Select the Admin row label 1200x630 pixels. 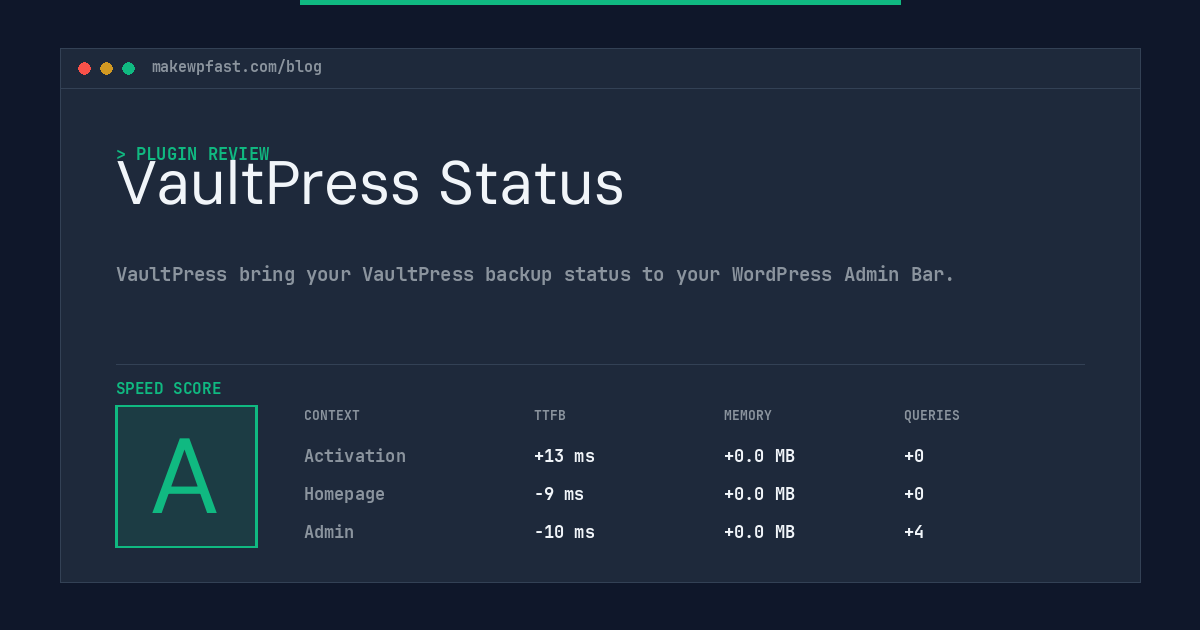tap(329, 532)
